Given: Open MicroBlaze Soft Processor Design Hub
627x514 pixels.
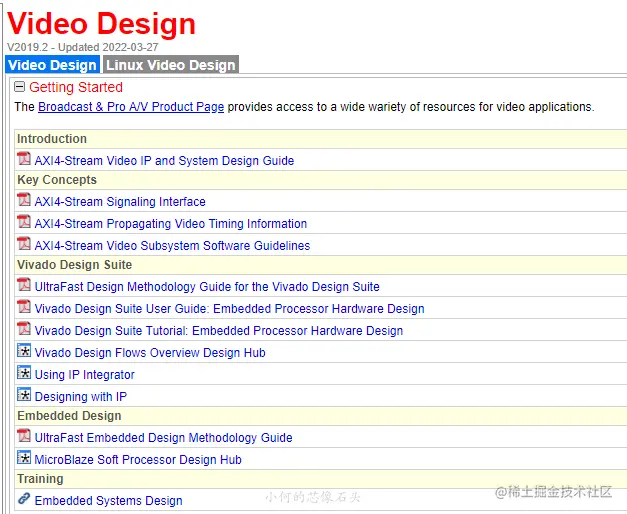Looking at the screenshot, I should pos(138,460).
